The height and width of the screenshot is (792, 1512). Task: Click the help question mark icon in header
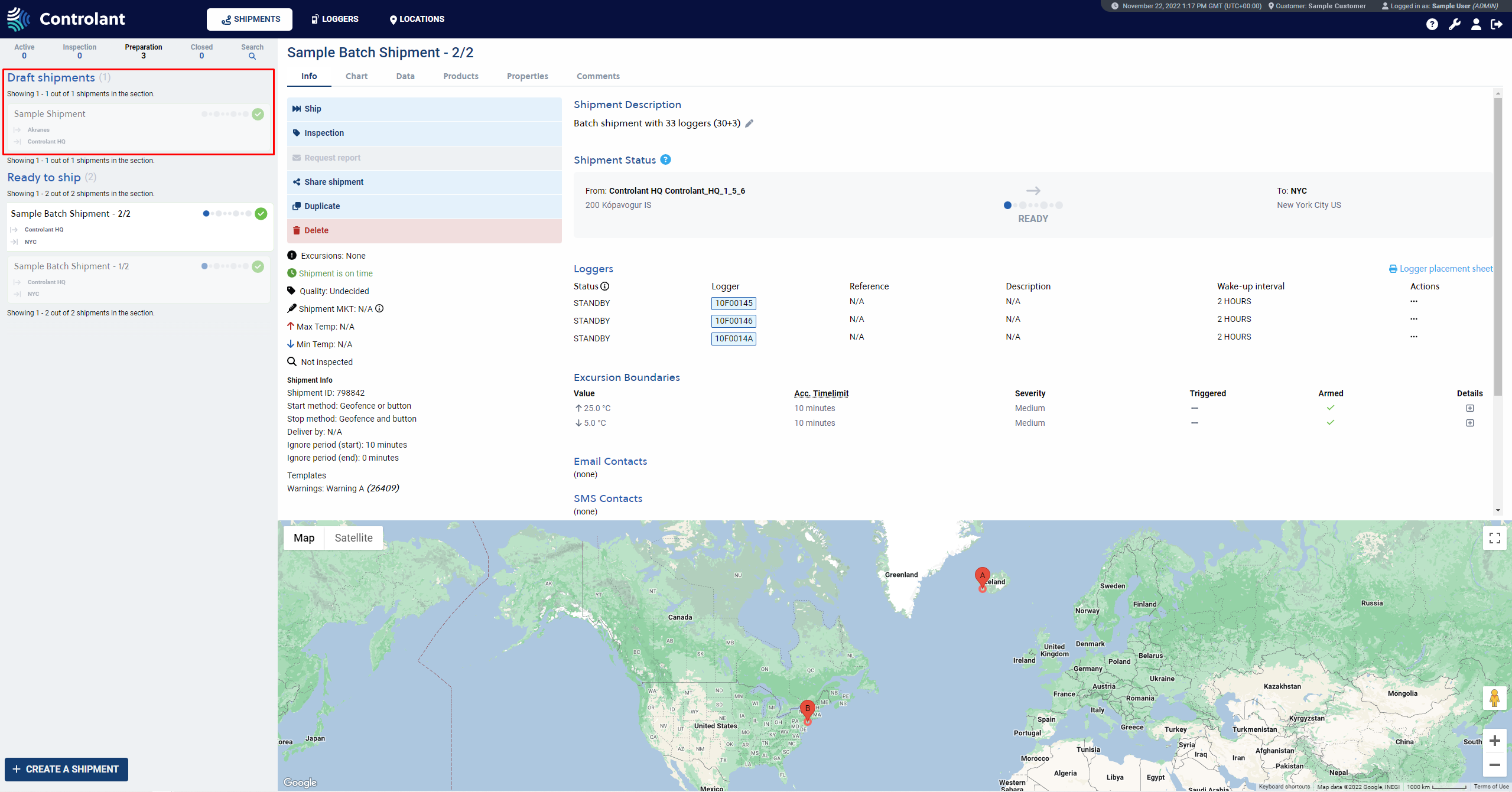[1432, 24]
